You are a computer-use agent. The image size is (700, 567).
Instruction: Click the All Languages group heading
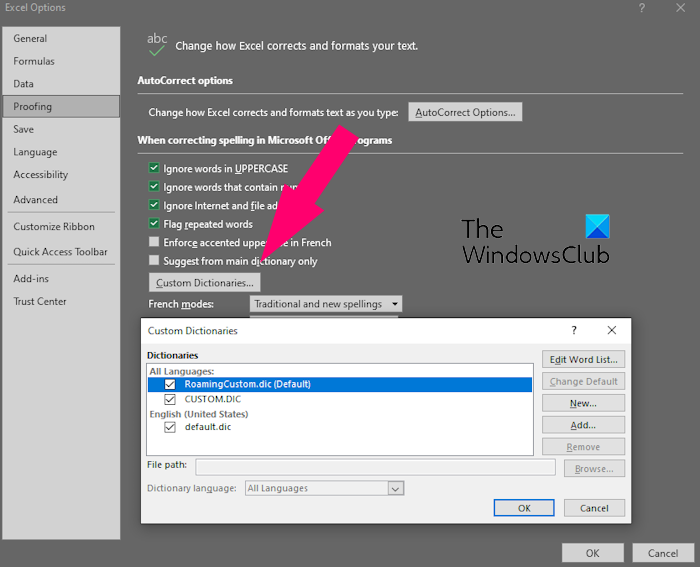[182, 371]
